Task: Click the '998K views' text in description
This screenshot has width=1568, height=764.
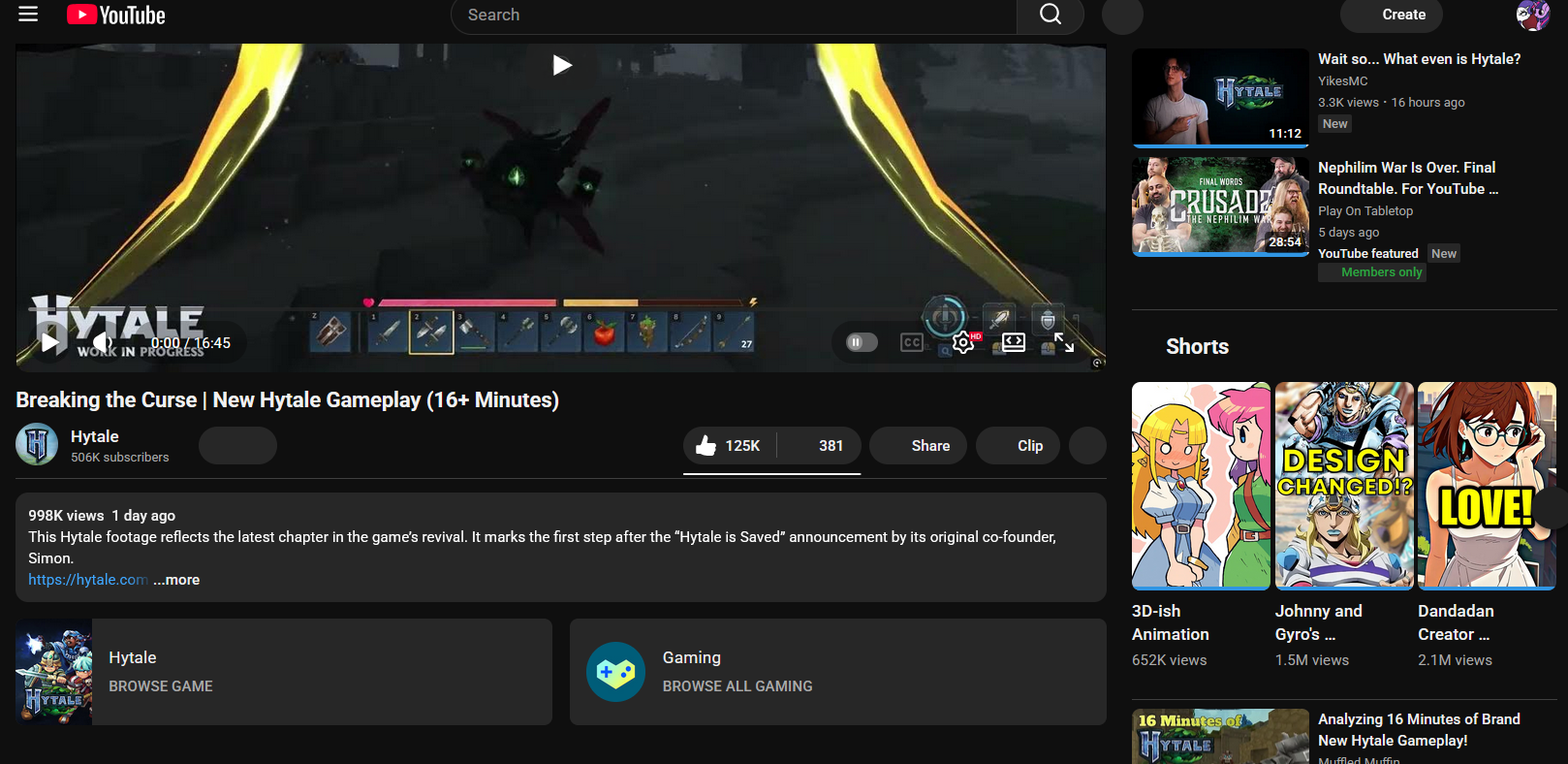Action: tap(66, 516)
